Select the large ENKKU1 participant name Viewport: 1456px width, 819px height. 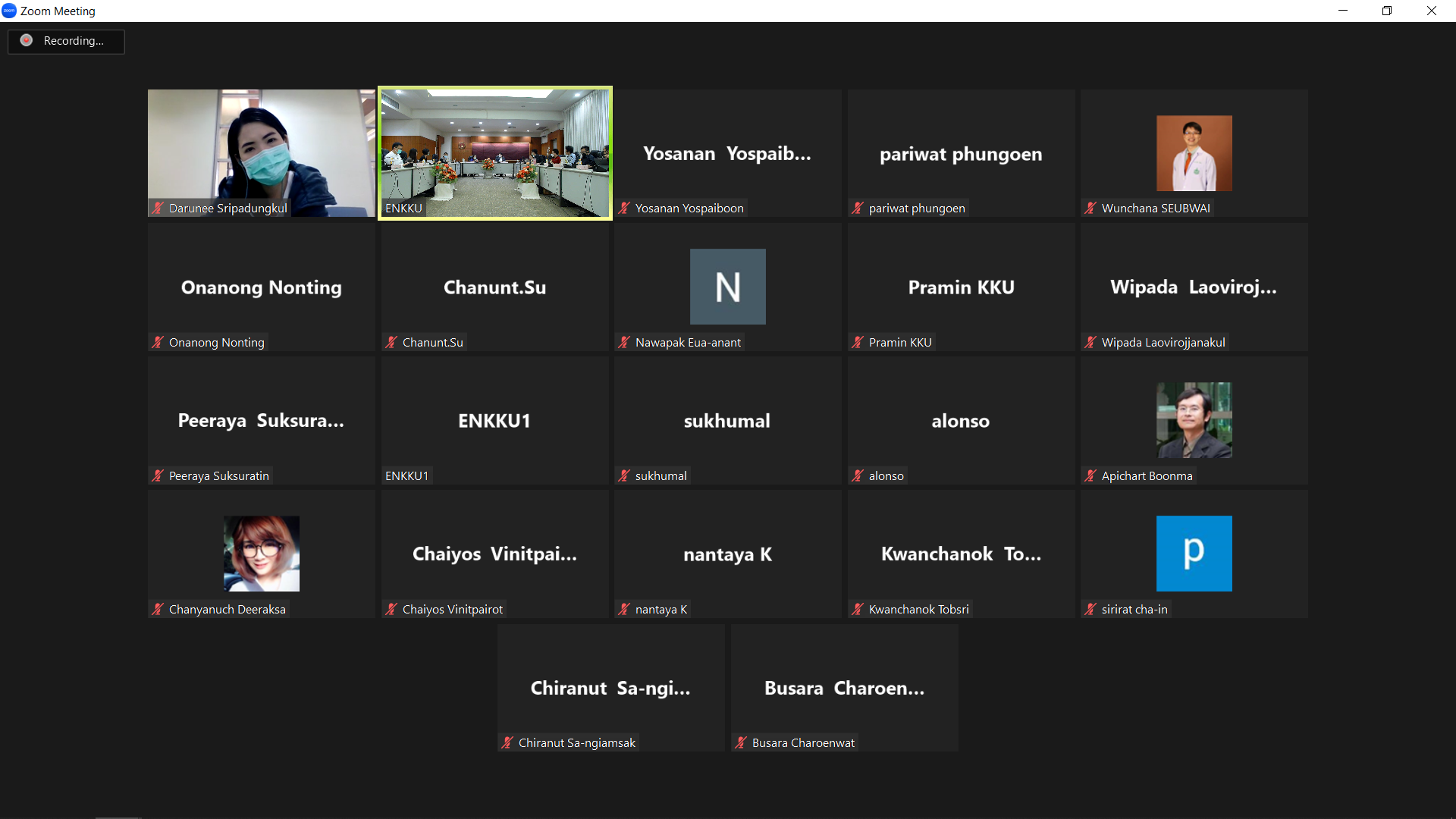tap(494, 421)
